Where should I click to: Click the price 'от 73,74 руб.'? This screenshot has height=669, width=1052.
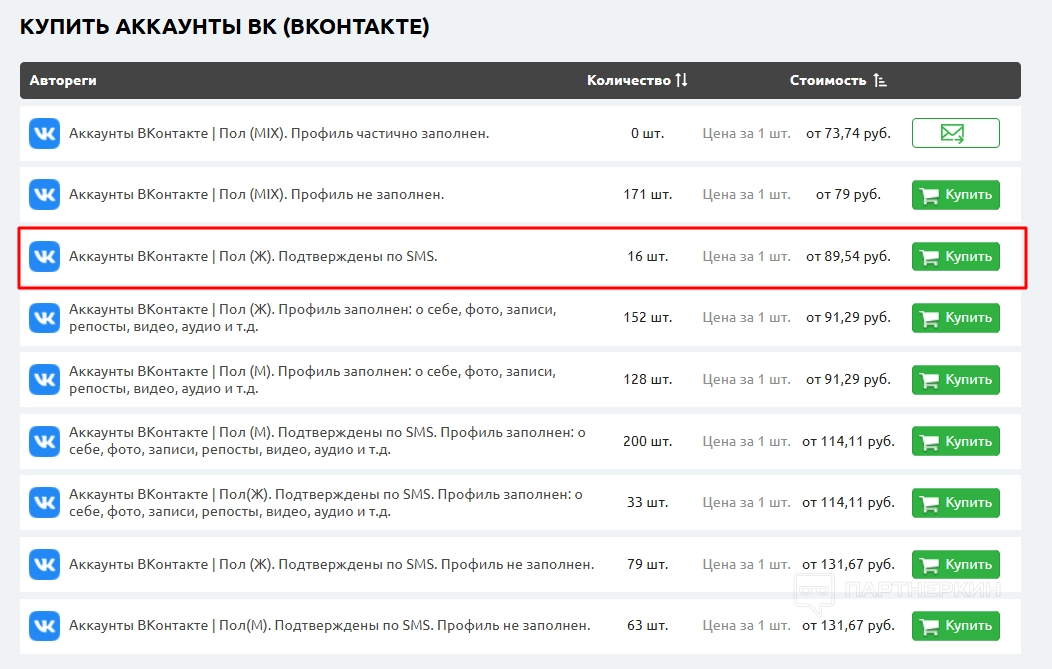pyautogui.click(x=848, y=134)
